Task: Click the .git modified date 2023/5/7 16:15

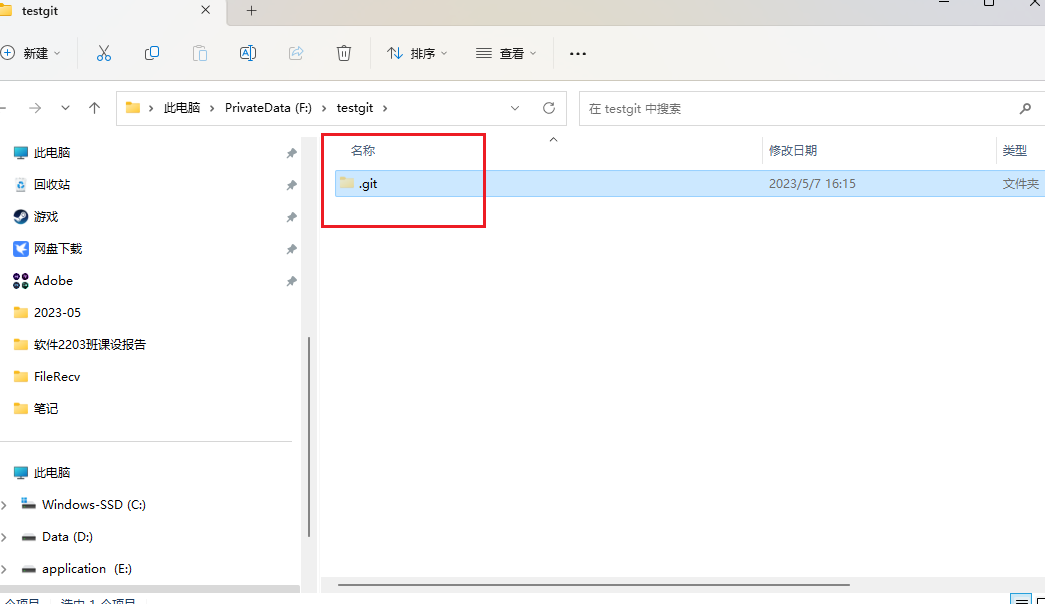Action: pos(812,183)
